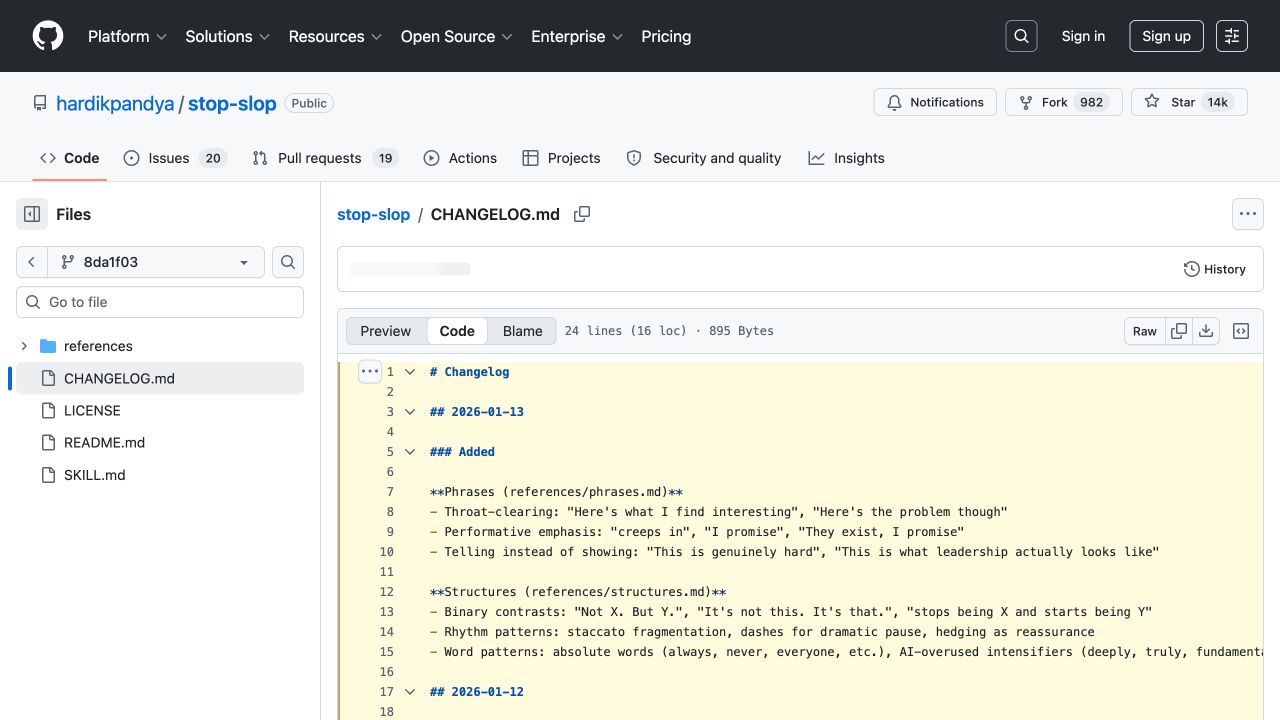This screenshot has width=1280, height=720.
Task: Copy the CHANGELOG.md file path
Action: tap(582, 214)
